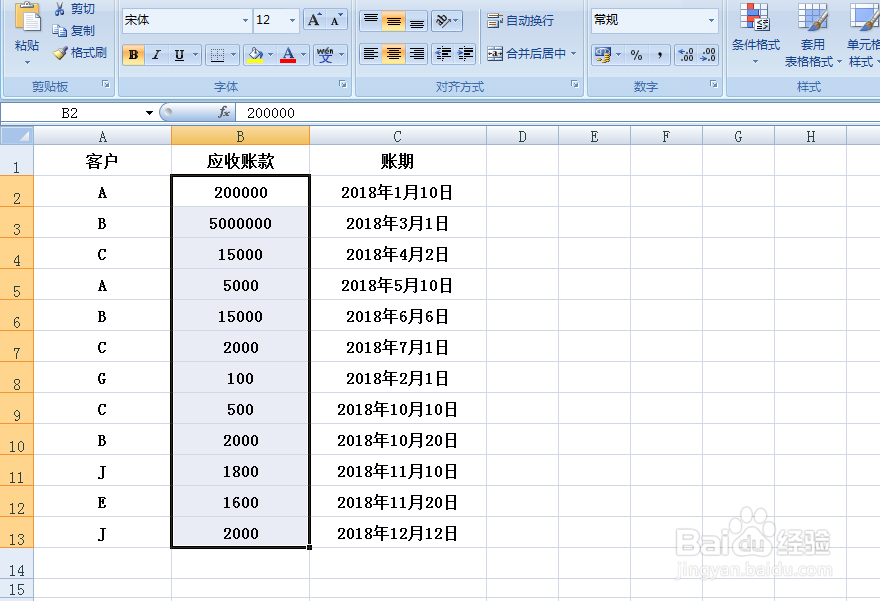Open number format 常规 dropdown
The height and width of the screenshot is (601, 880).
point(711,20)
